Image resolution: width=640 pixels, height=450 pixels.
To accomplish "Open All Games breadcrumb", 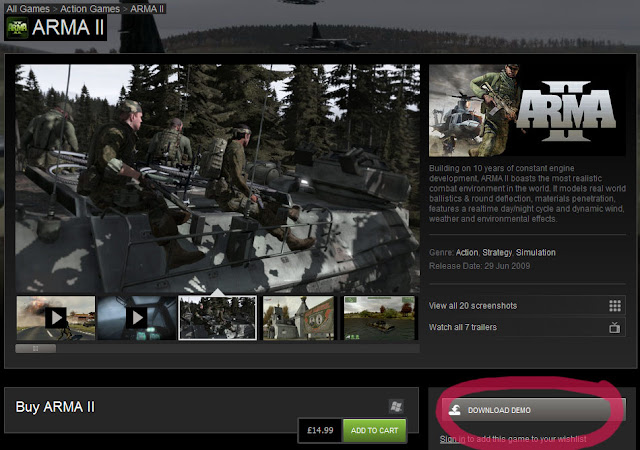I will click(x=28, y=9).
